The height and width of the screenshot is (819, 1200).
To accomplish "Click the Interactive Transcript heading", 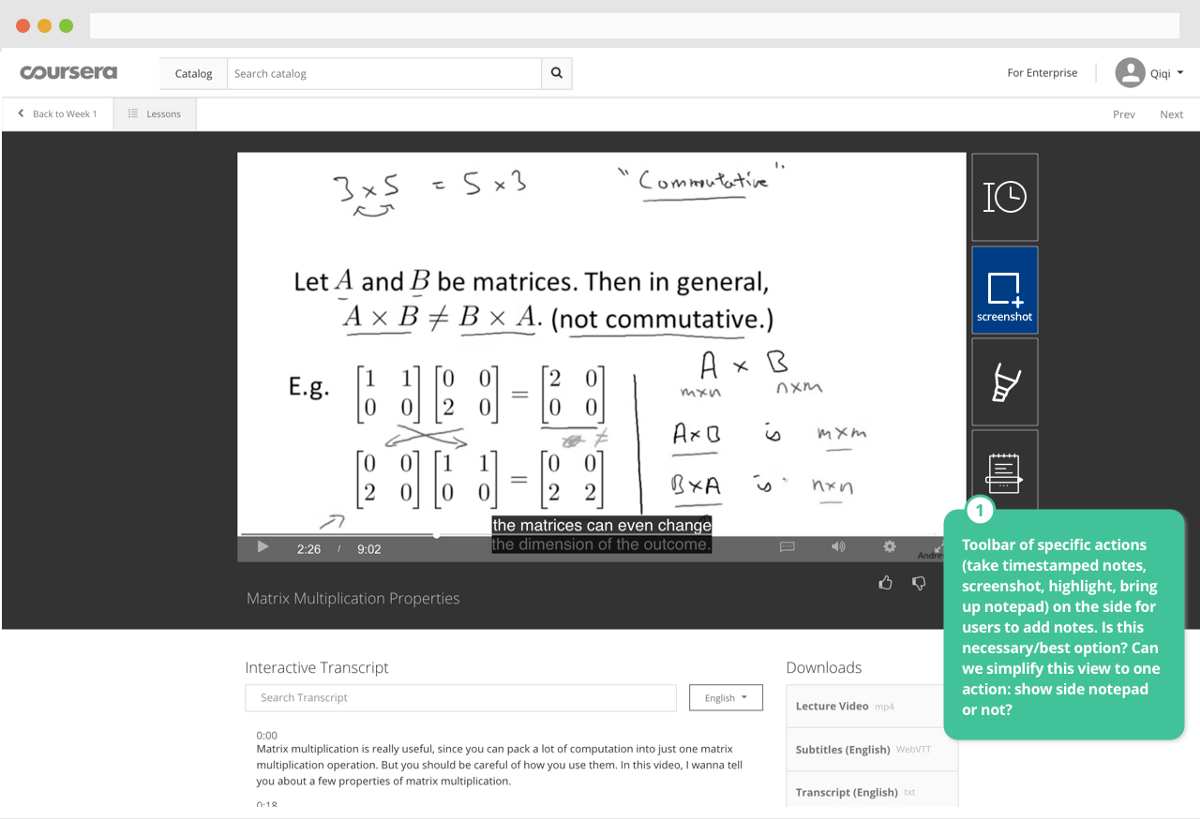I will (317, 668).
